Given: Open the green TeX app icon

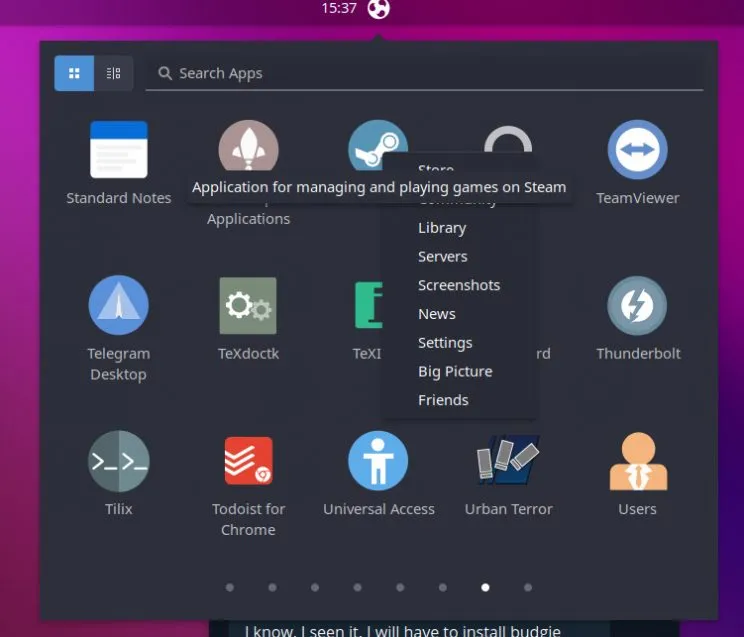Looking at the screenshot, I should click(x=369, y=305).
